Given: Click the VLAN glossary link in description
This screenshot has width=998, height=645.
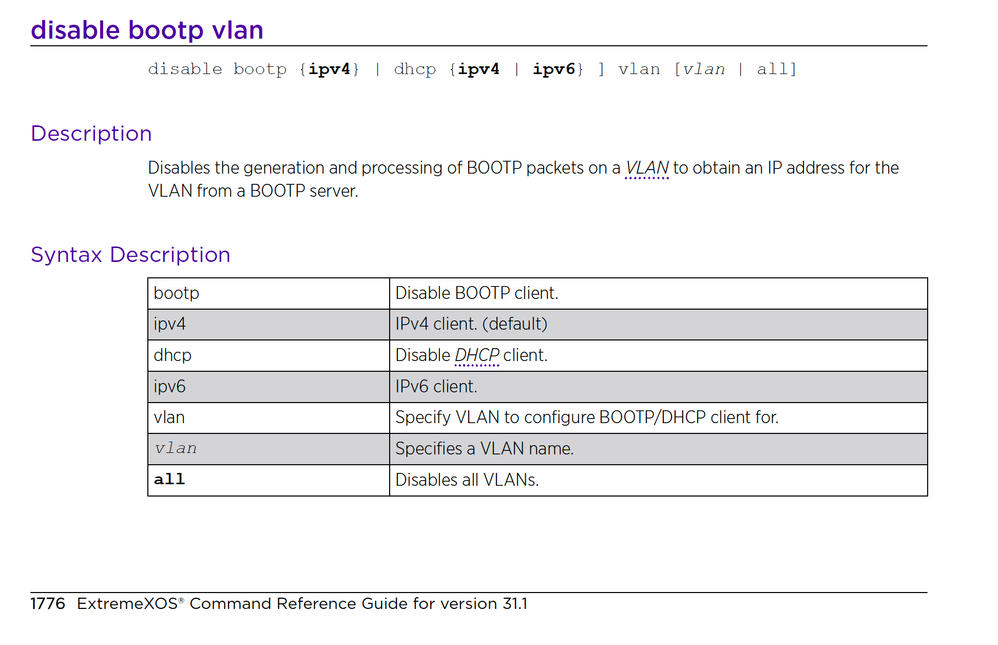Looking at the screenshot, I should coord(647,168).
